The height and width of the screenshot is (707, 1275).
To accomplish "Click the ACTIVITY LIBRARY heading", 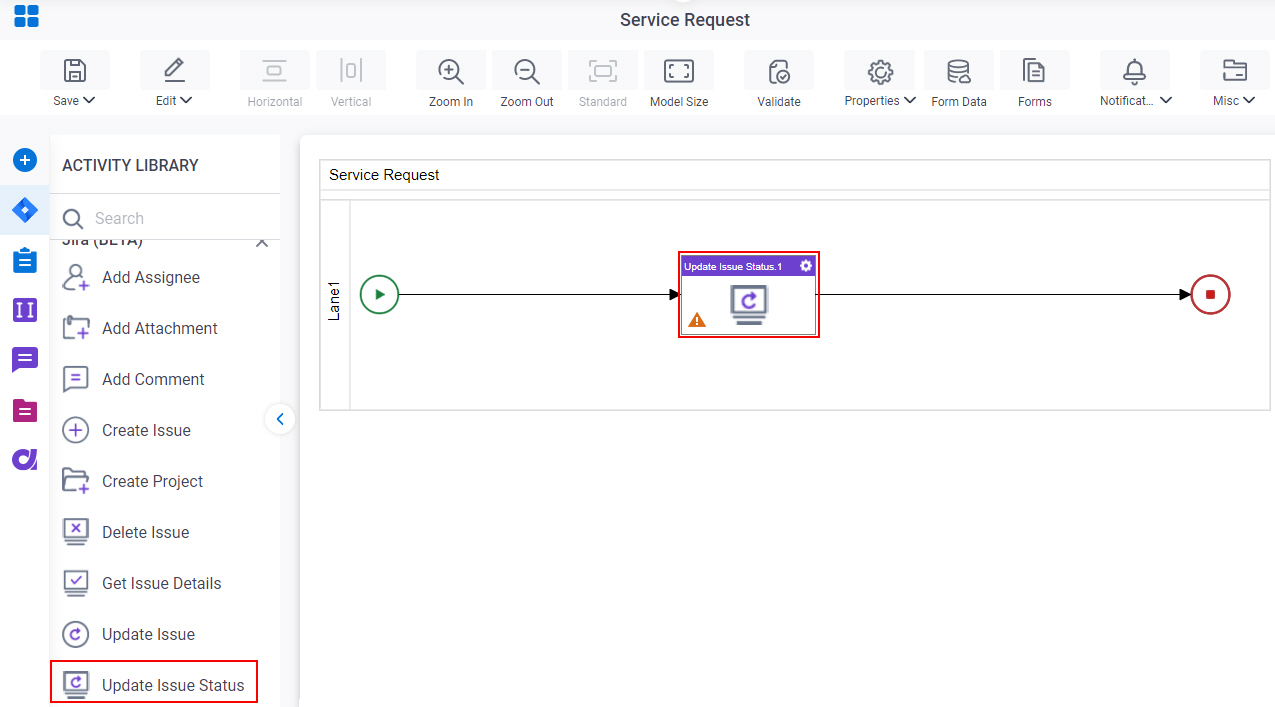I will pyautogui.click(x=130, y=165).
